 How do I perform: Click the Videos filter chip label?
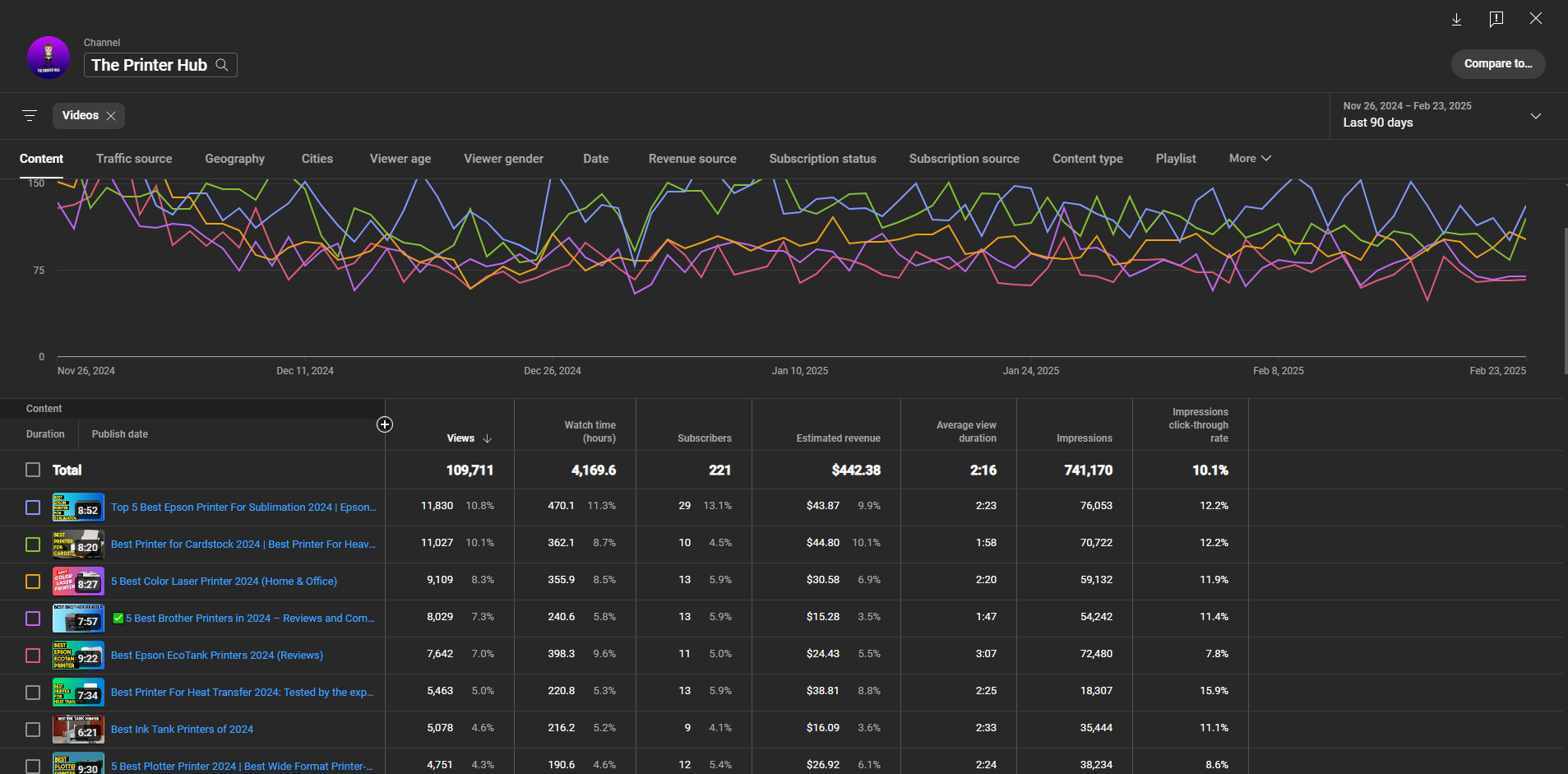(x=81, y=116)
